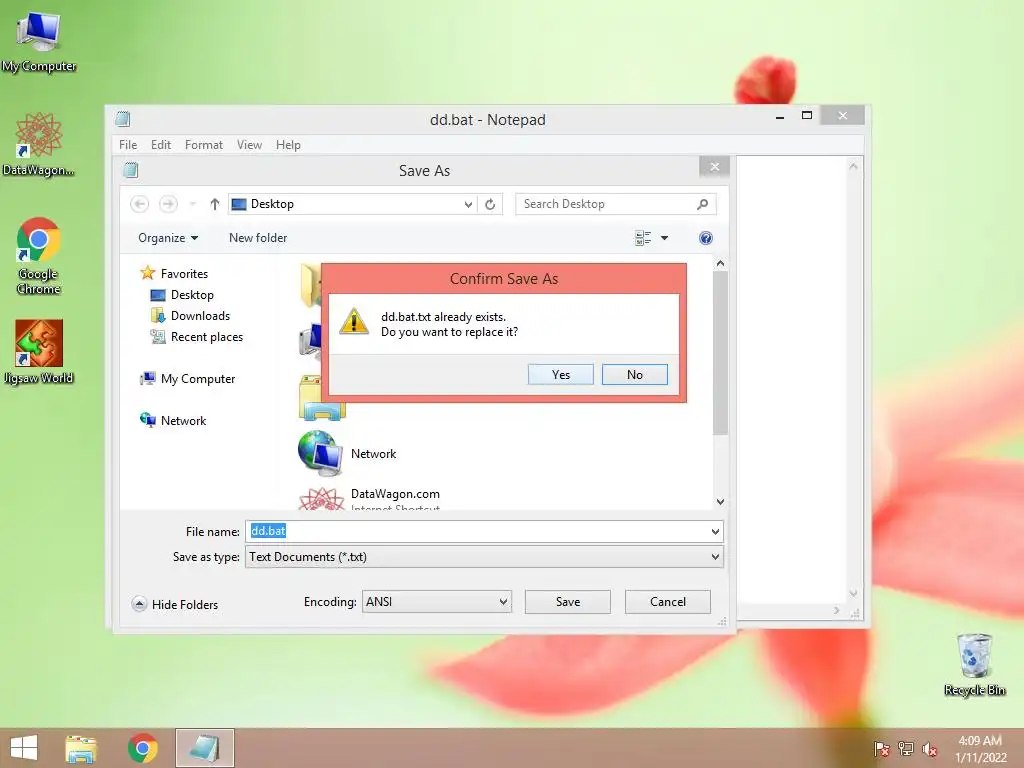The height and width of the screenshot is (768, 1024).
Task: Open the DataWagon desktop shortcut
Action: pyautogui.click(x=39, y=144)
